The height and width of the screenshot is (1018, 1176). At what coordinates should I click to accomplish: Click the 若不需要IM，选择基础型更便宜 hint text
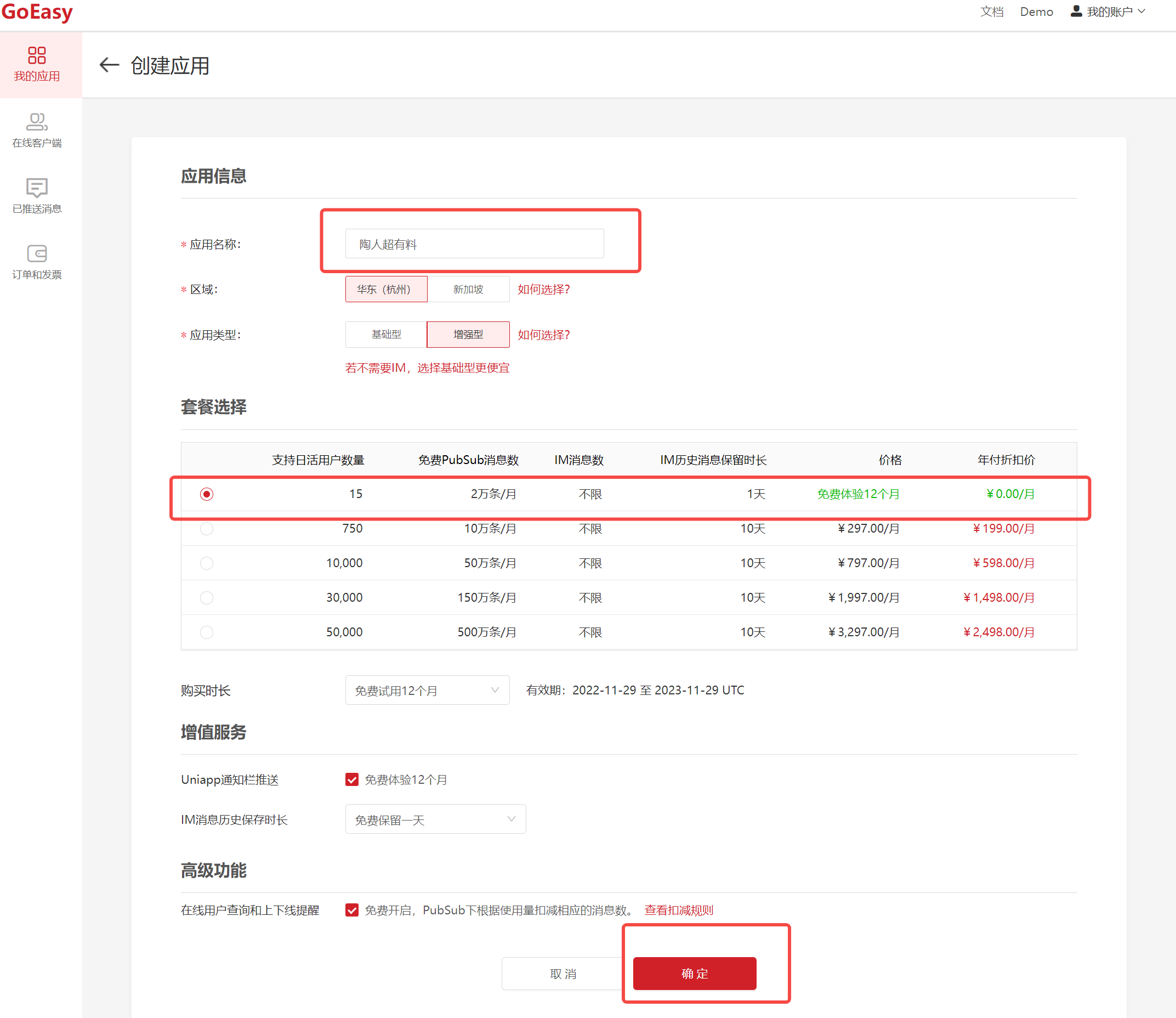pyautogui.click(x=427, y=367)
